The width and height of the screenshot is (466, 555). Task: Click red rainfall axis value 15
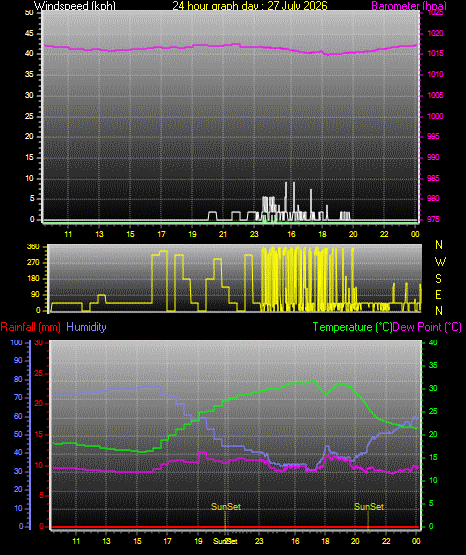[x=39, y=435]
